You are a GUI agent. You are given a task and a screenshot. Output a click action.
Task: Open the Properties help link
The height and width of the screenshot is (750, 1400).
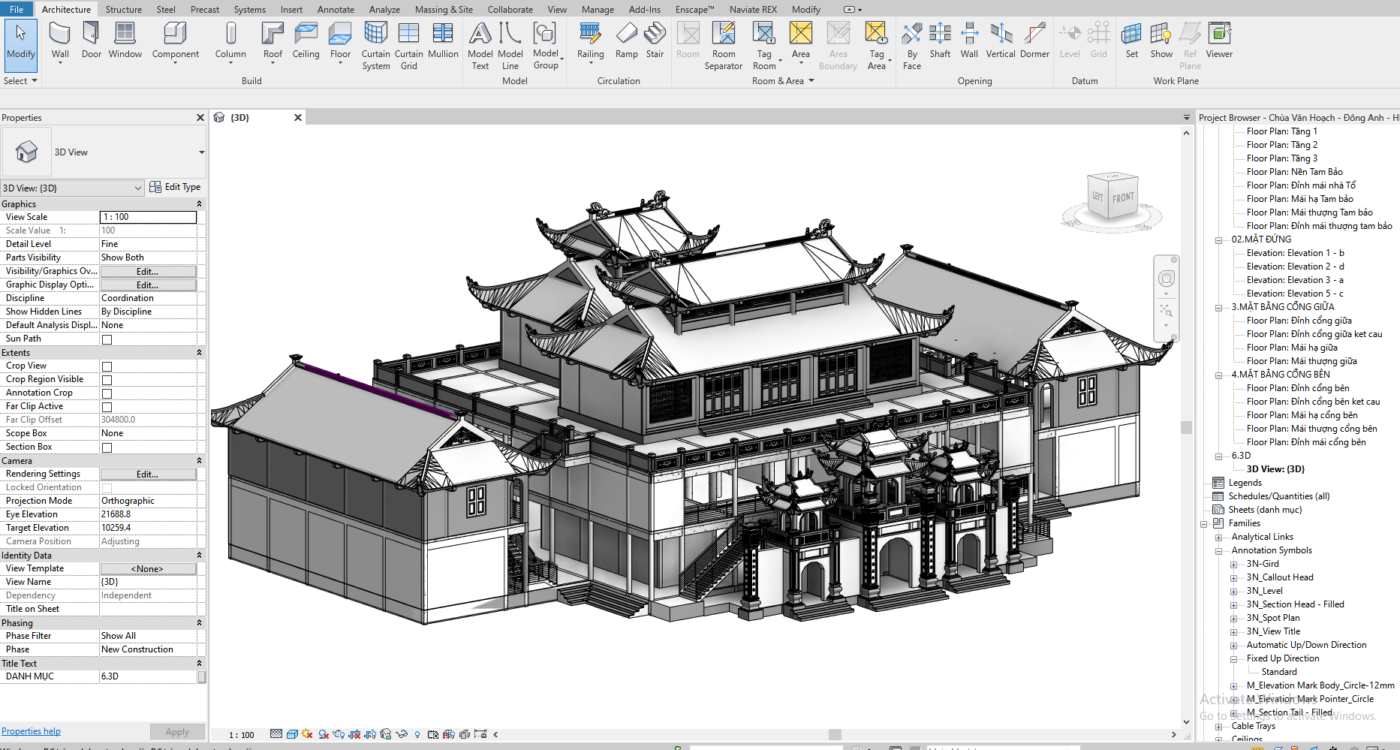(x=31, y=731)
